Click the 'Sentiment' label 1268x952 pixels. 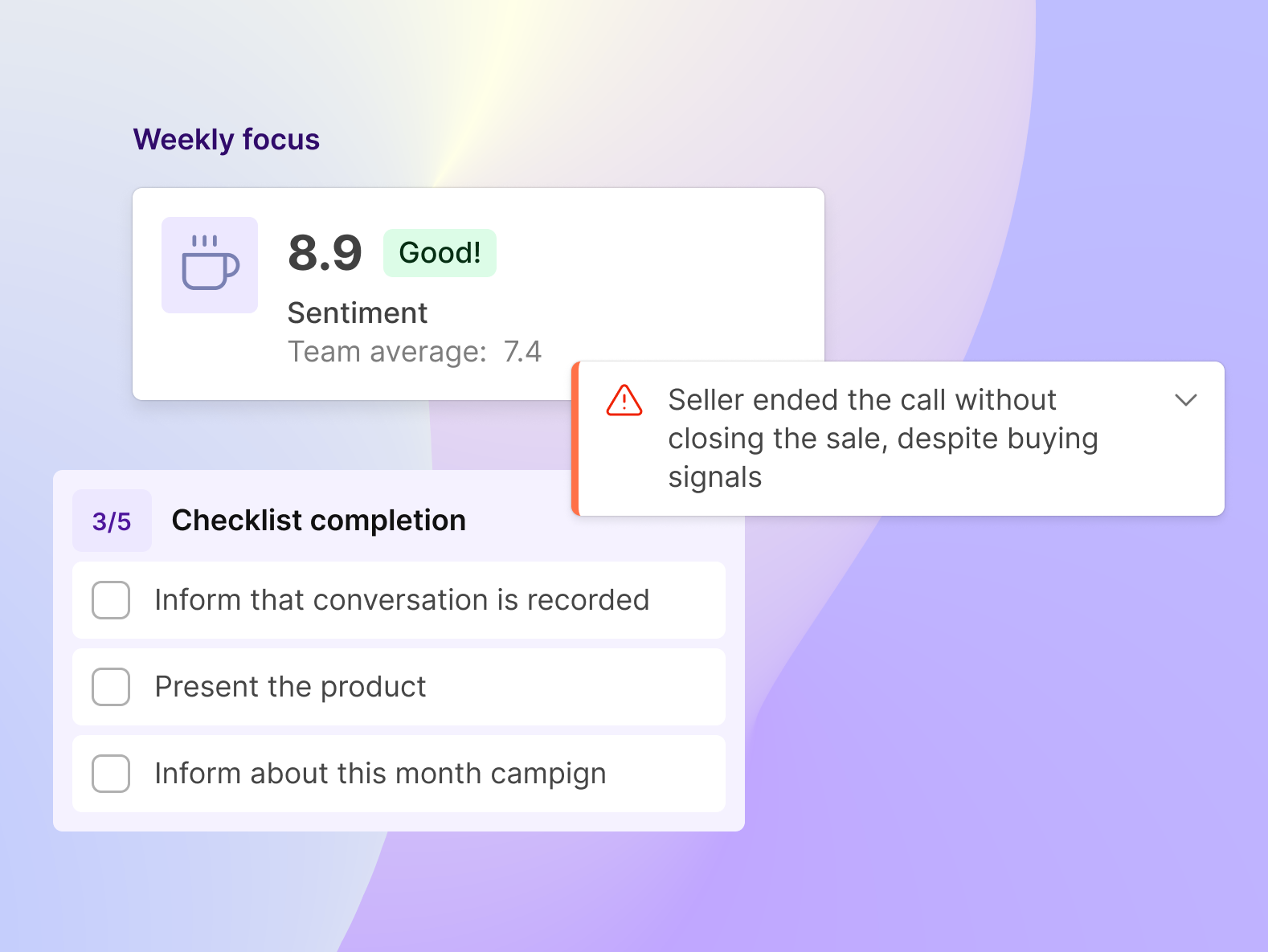point(358,313)
